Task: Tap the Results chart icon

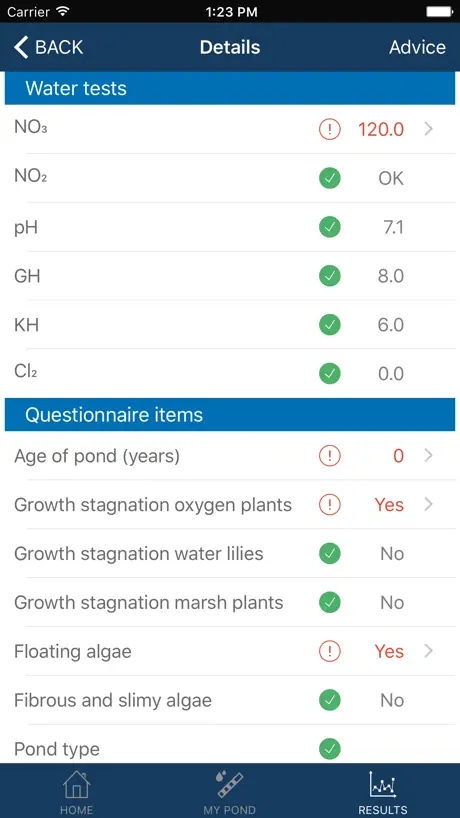Action: point(383,784)
